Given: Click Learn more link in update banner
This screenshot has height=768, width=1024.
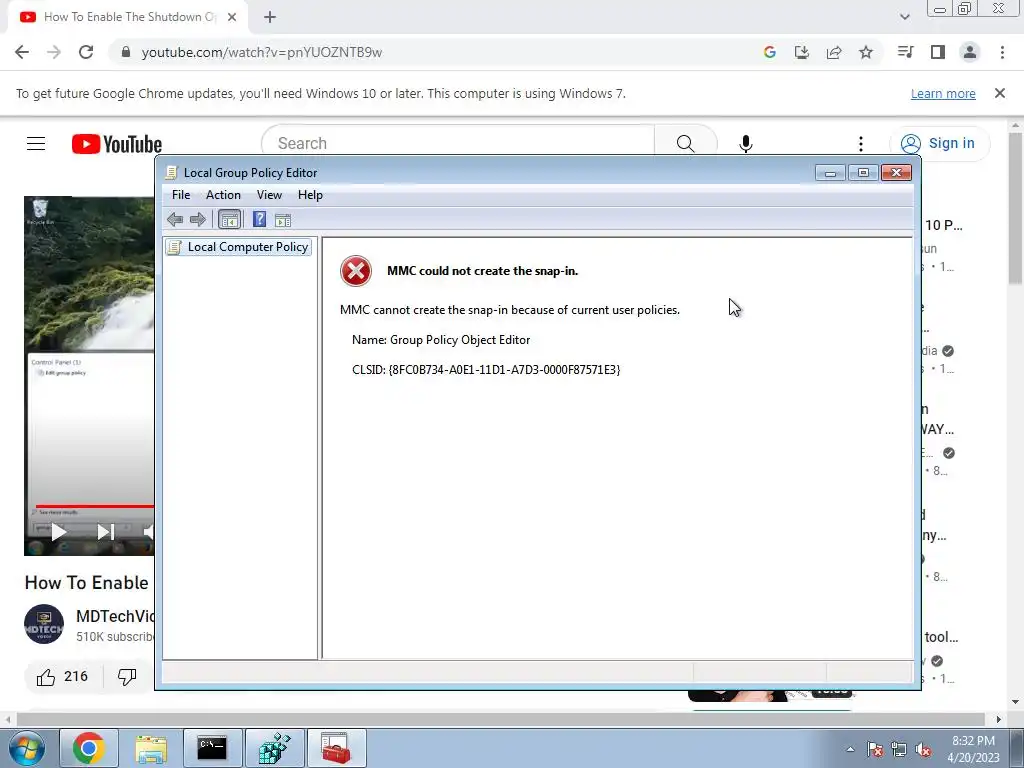Looking at the screenshot, I should (x=943, y=93).
